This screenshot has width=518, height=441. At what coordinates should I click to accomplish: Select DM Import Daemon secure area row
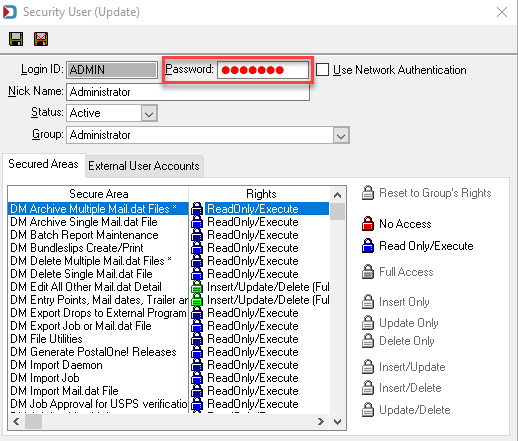pos(98,365)
